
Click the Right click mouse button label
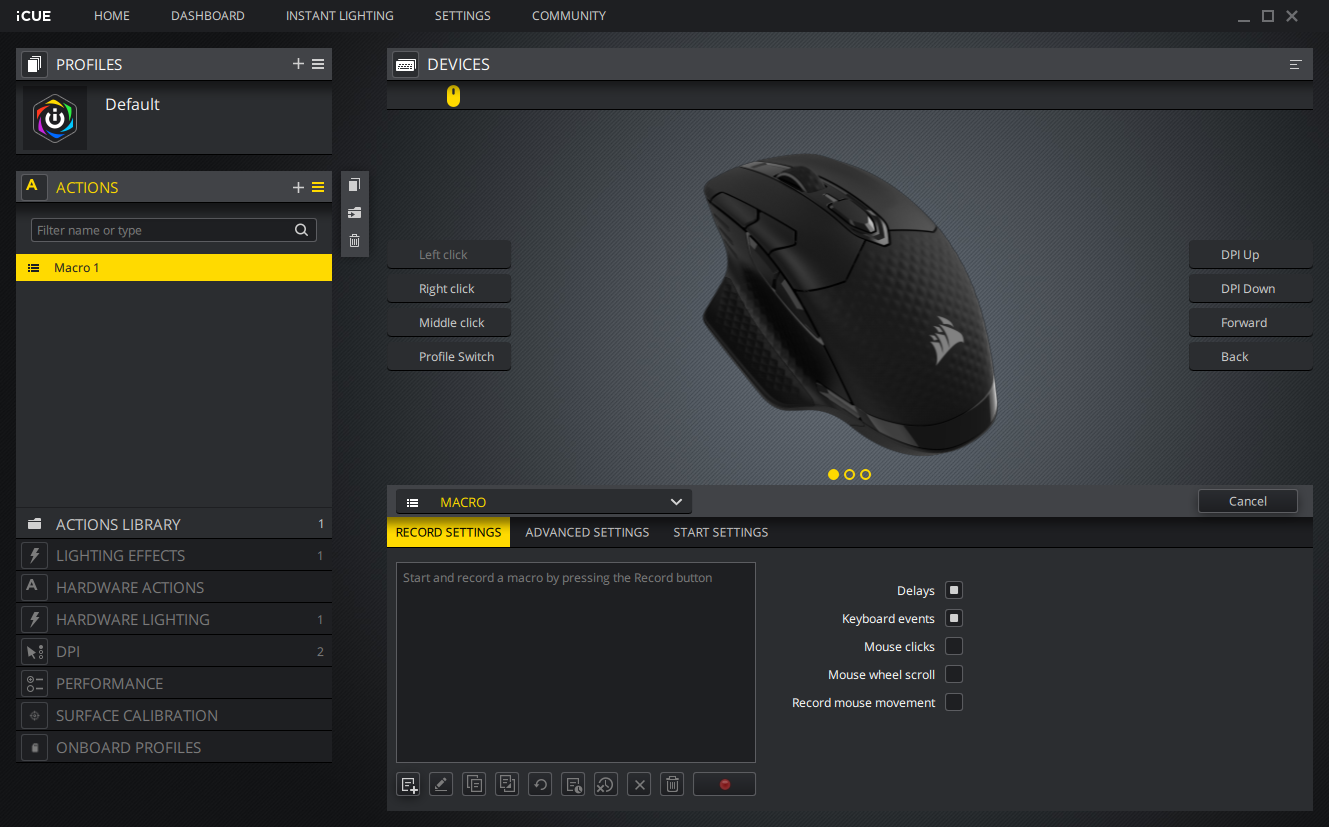(449, 288)
